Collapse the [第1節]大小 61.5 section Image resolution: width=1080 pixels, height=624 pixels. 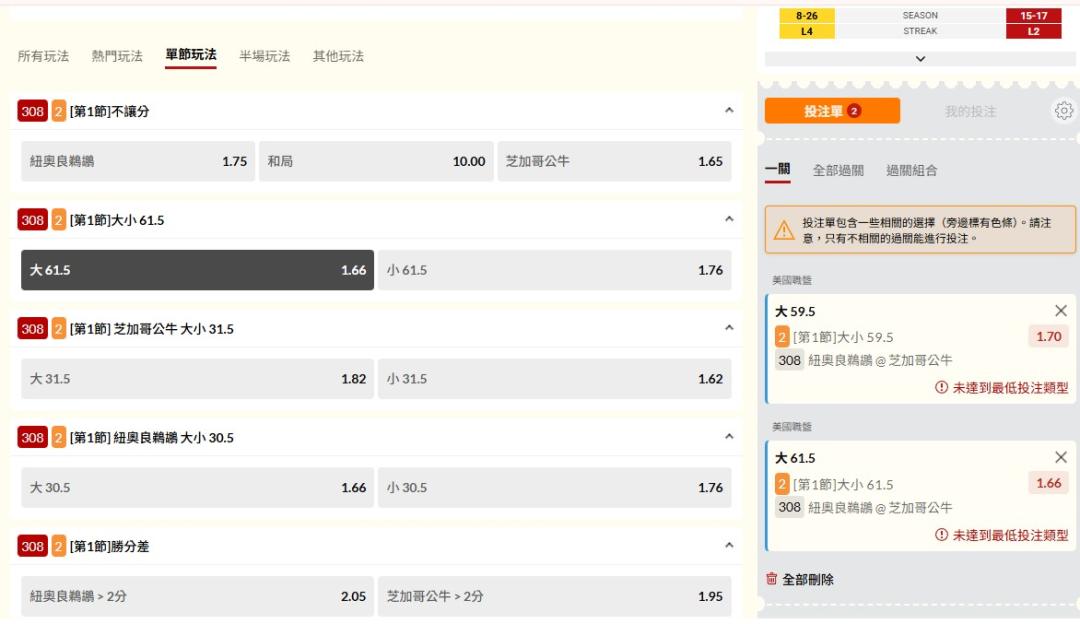click(x=729, y=219)
